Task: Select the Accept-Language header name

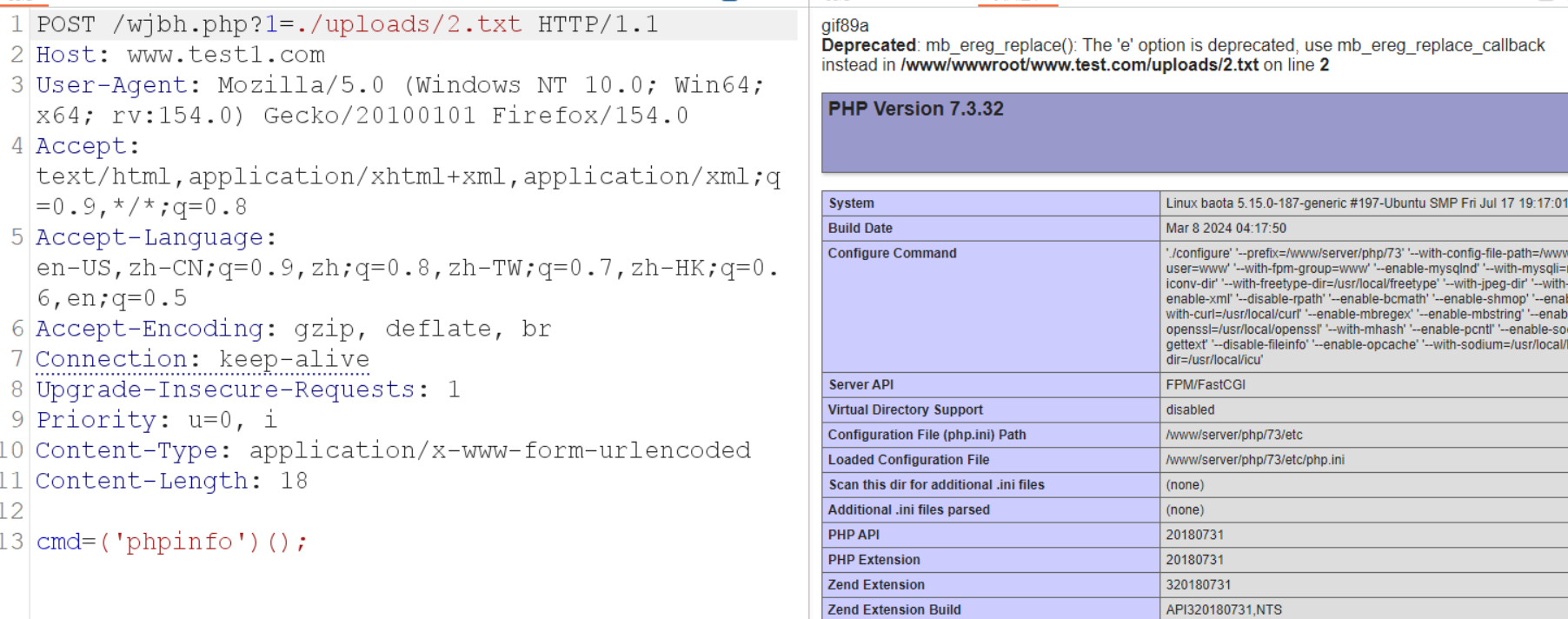Action: click(149, 237)
